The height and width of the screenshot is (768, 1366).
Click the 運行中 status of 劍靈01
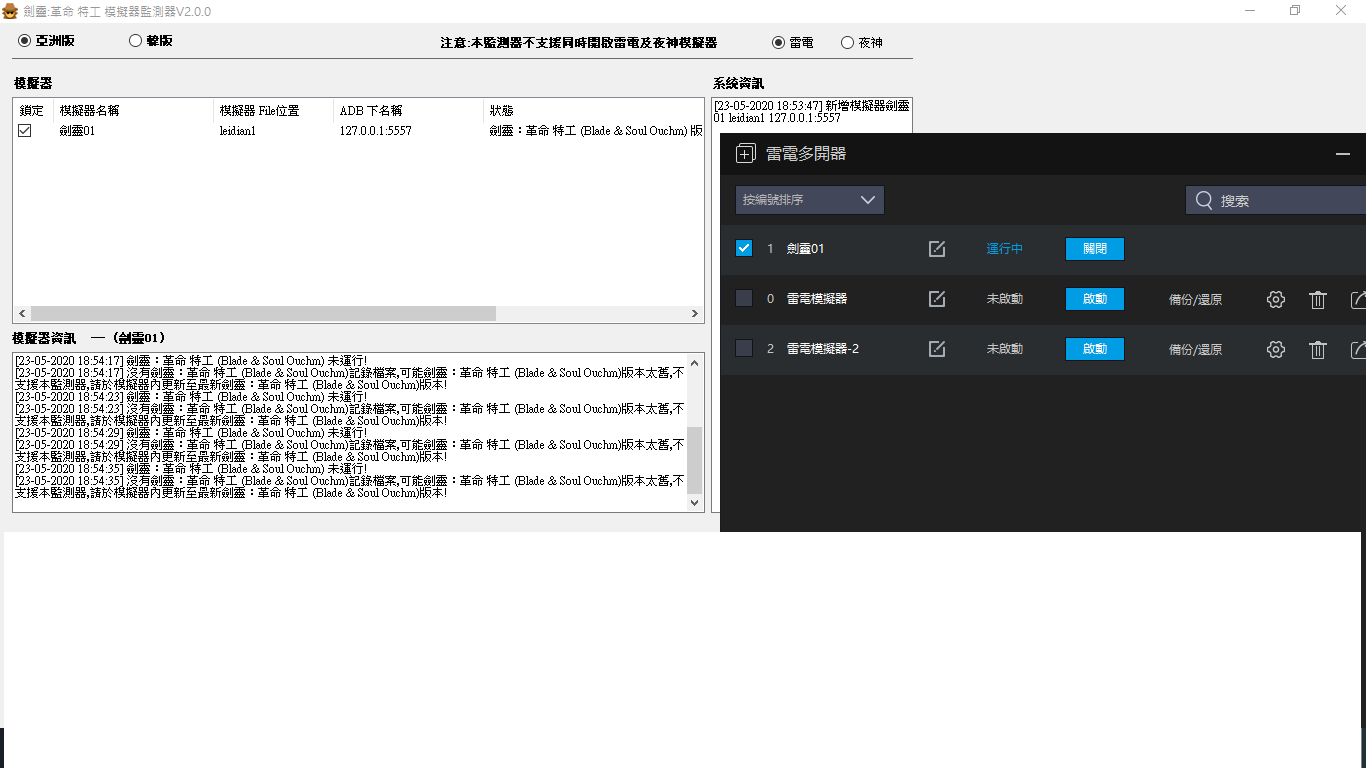click(1004, 249)
